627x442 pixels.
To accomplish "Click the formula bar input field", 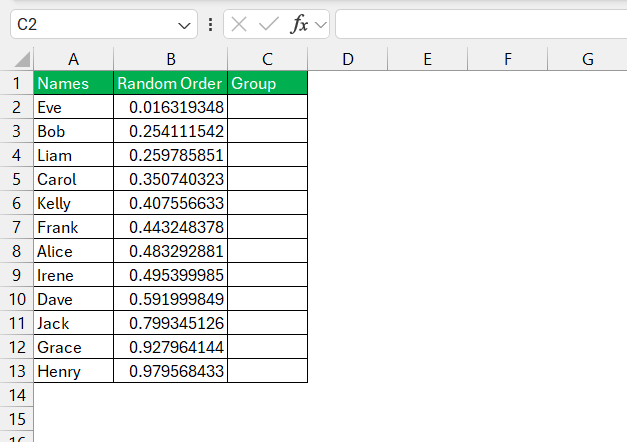I will point(481,24).
